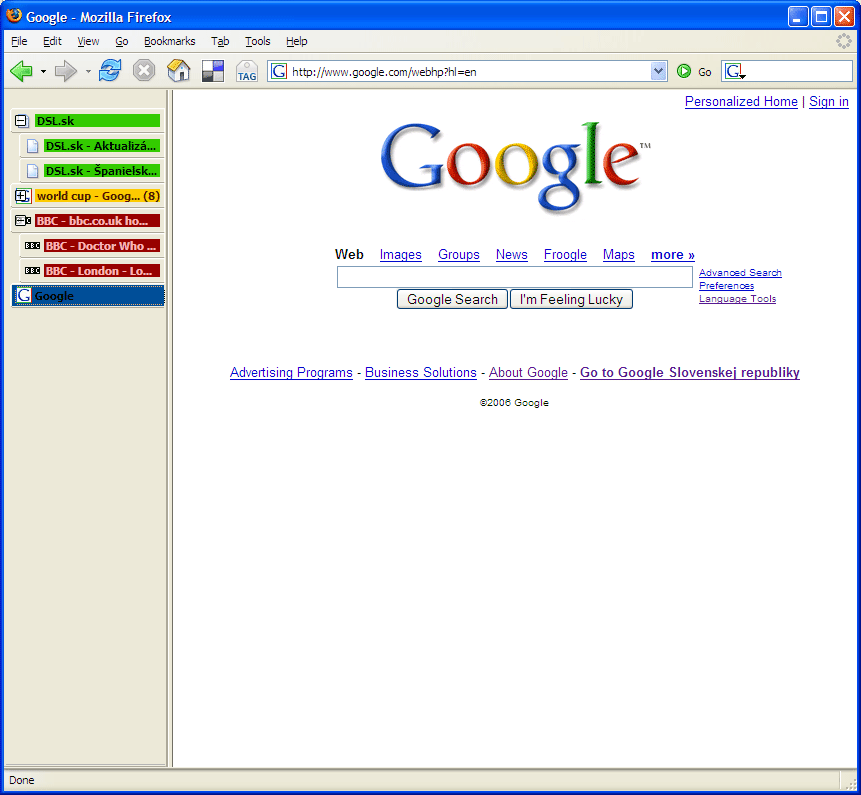The width and height of the screenshot is (861, 795).
Task: Open the Advertising Programs link
Action: tap(291, 373)
